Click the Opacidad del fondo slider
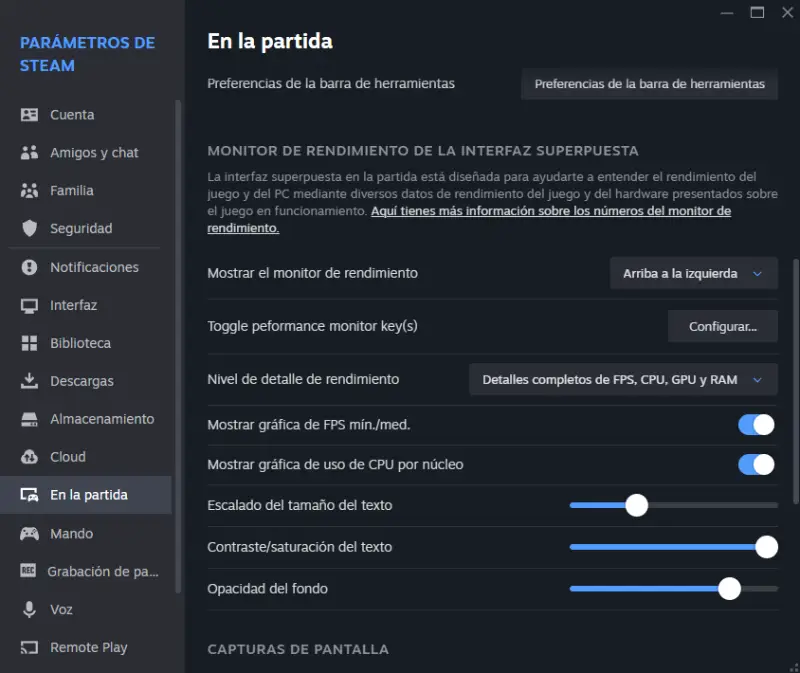This screenshot has height=673, width=800. [673, 589]
